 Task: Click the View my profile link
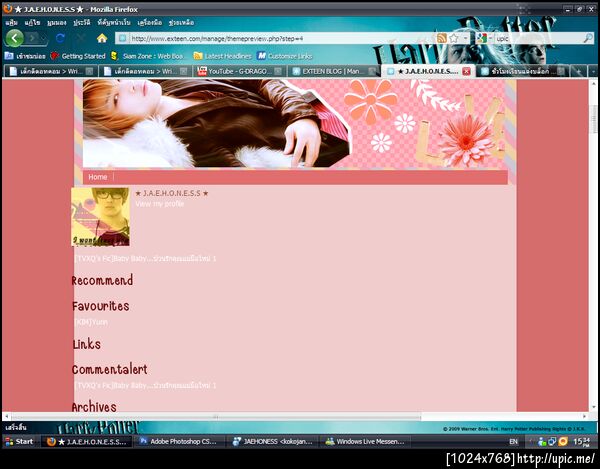point(160,204)
